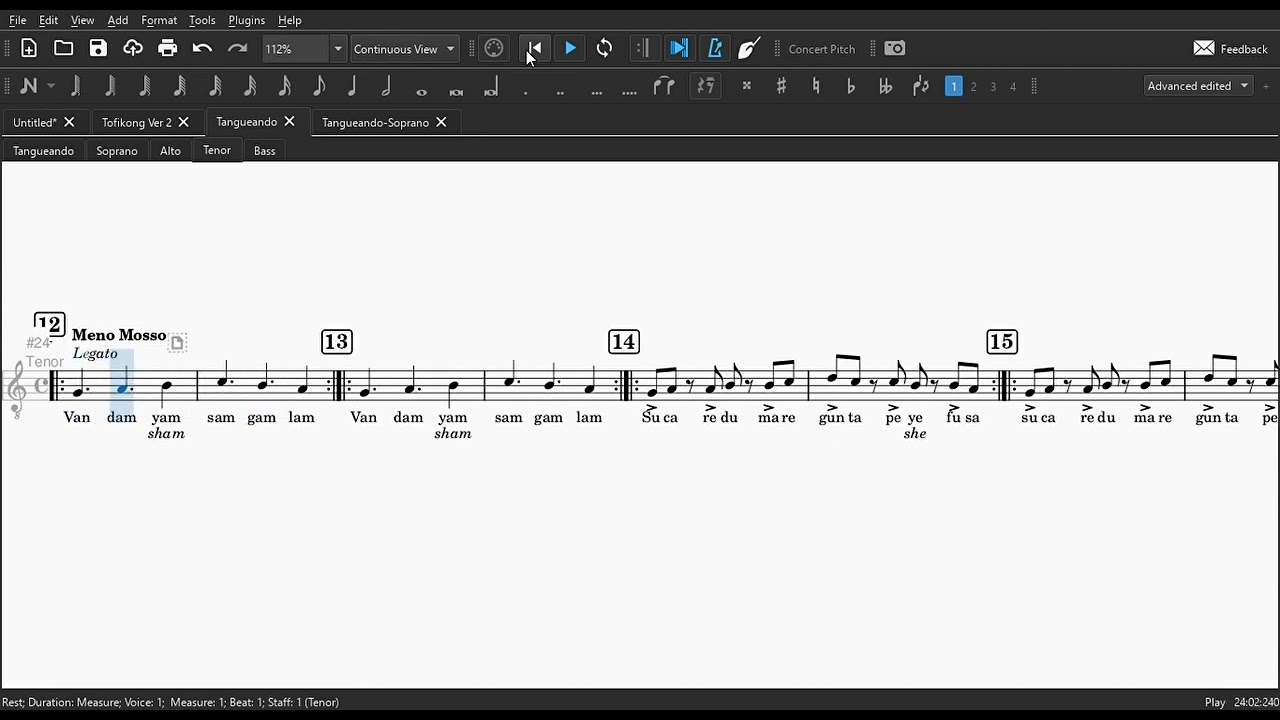The height and width of the screenshot is (720, 1280).
Task: Switch to the Bass part tab
Action: [265, 151]
